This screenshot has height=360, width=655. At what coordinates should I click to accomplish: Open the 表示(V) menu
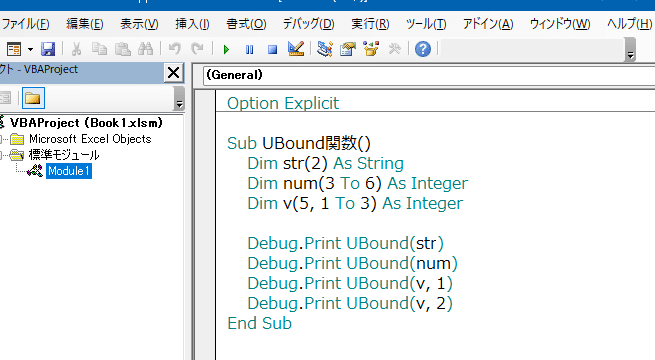[139, 24]
